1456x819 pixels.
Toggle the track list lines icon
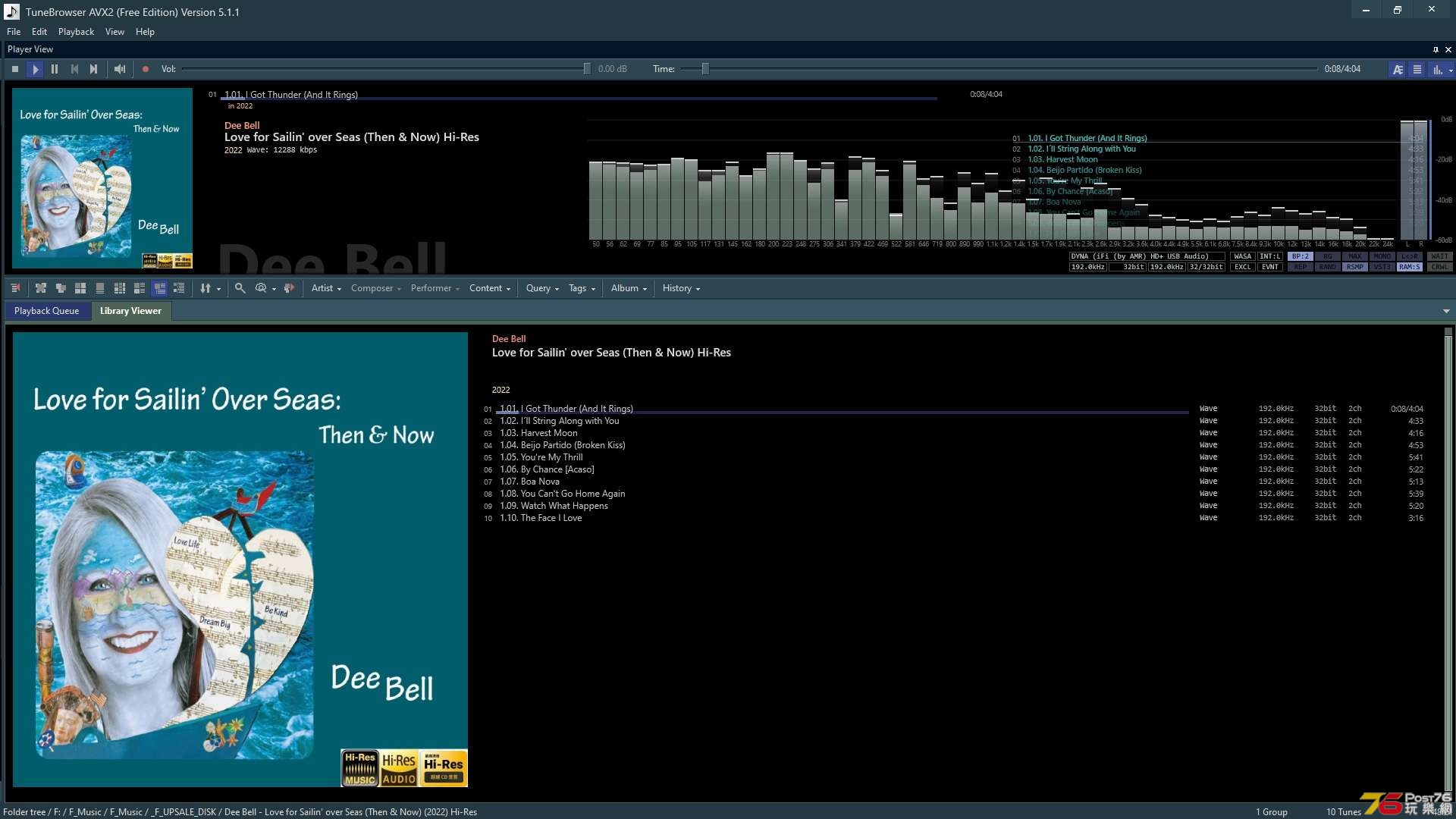[x=1417, y=69]
